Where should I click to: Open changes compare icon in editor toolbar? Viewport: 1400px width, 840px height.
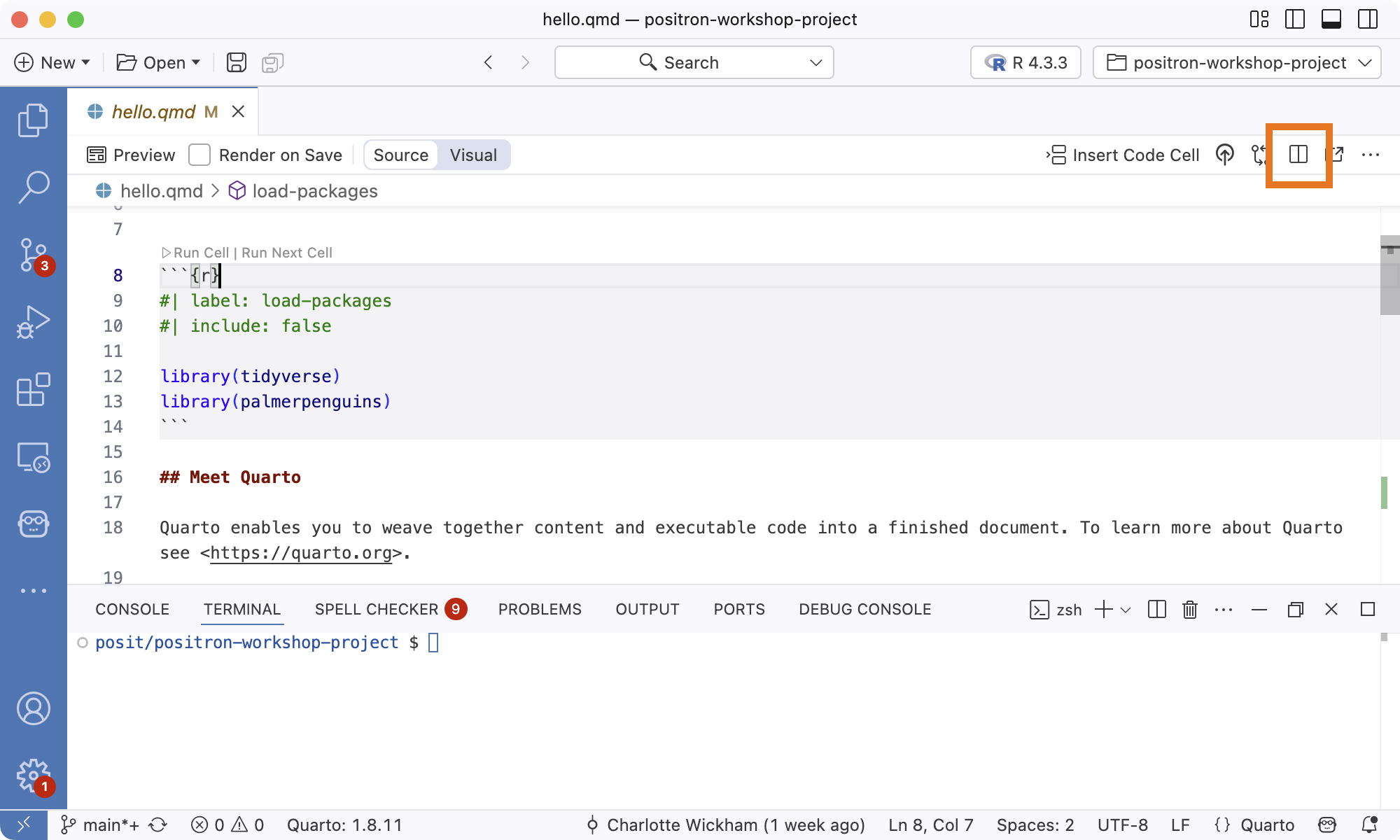[1259, 155]
